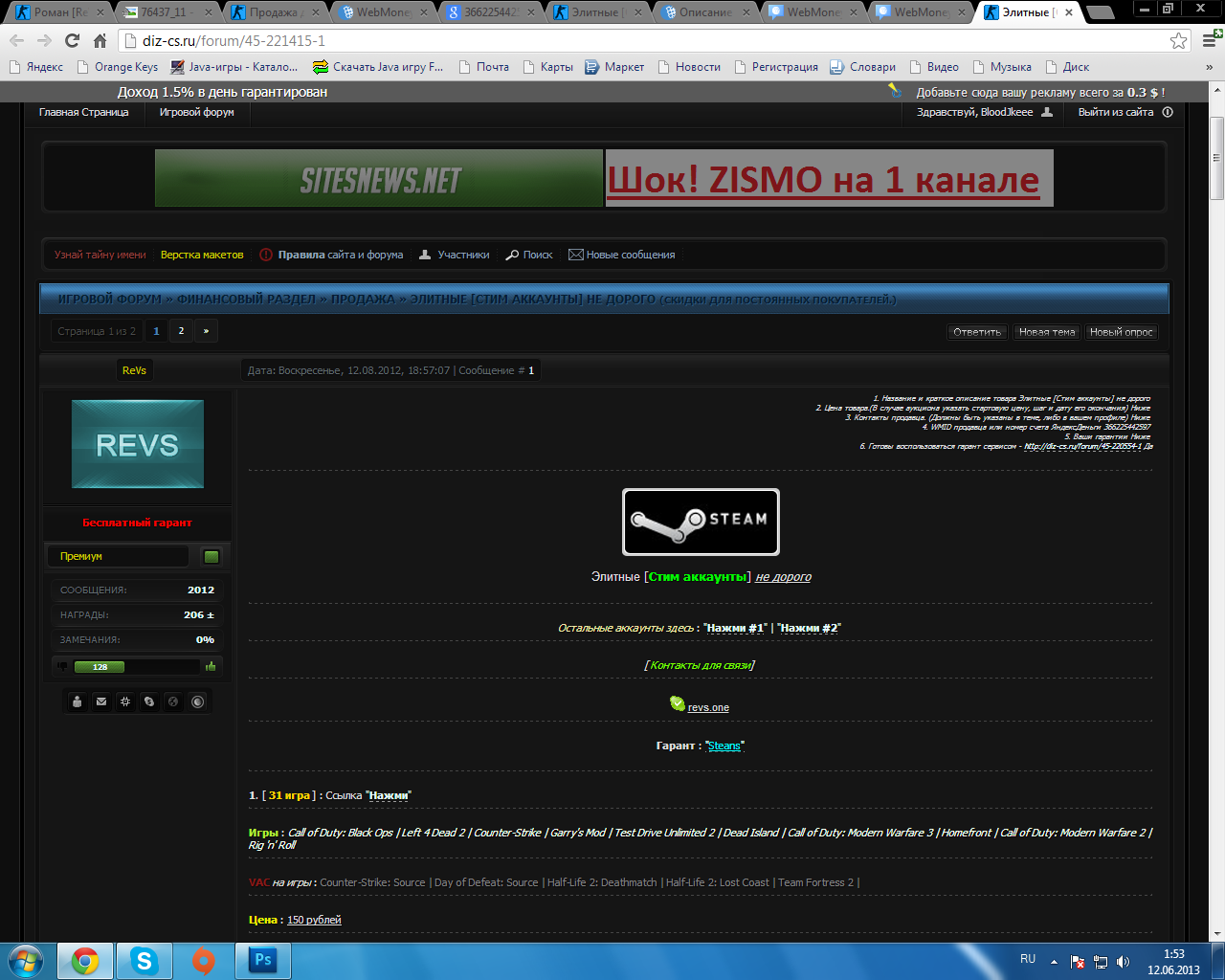Open the Словари bookmark

click(x=862, y=67)
